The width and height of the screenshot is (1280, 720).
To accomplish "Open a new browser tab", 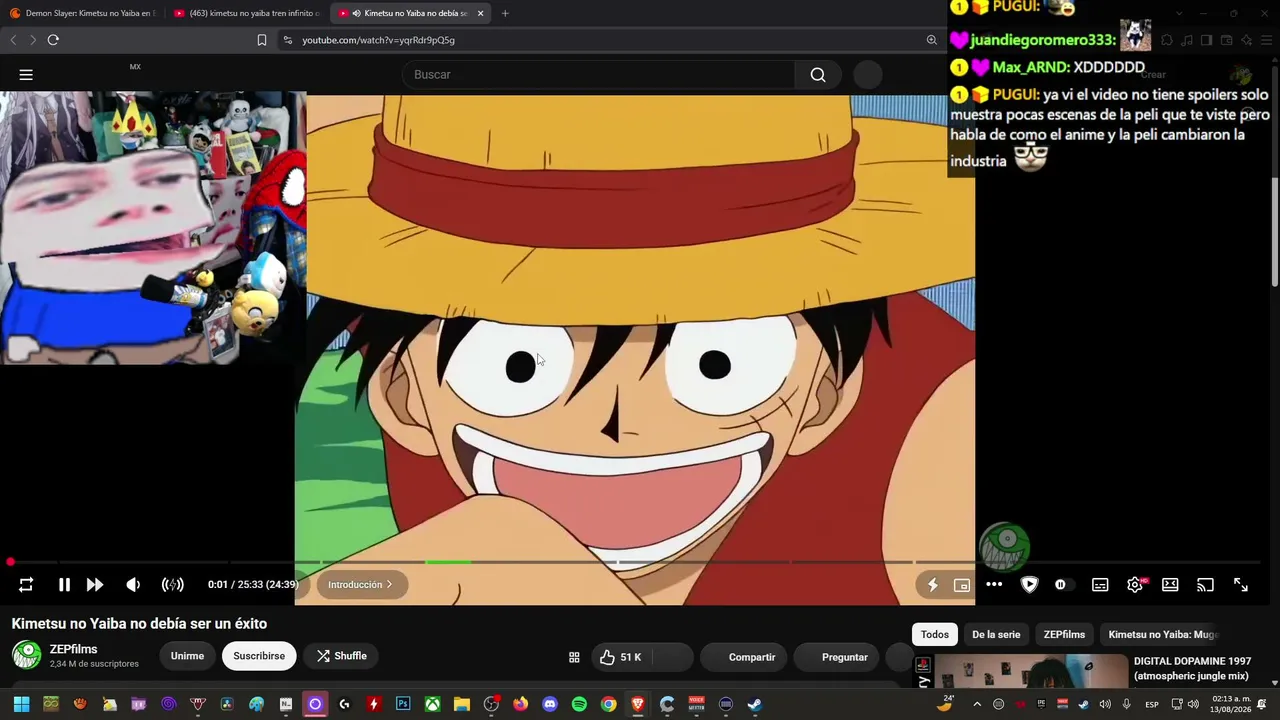I will click(x=505, y=13).
